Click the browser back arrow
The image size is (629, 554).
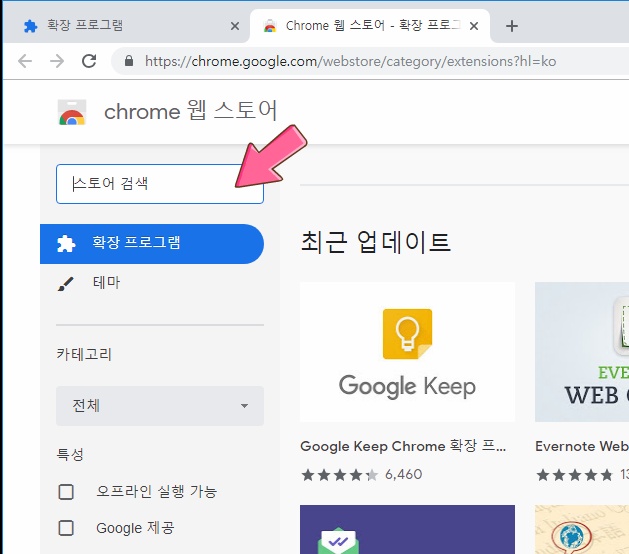click(25, 61)
